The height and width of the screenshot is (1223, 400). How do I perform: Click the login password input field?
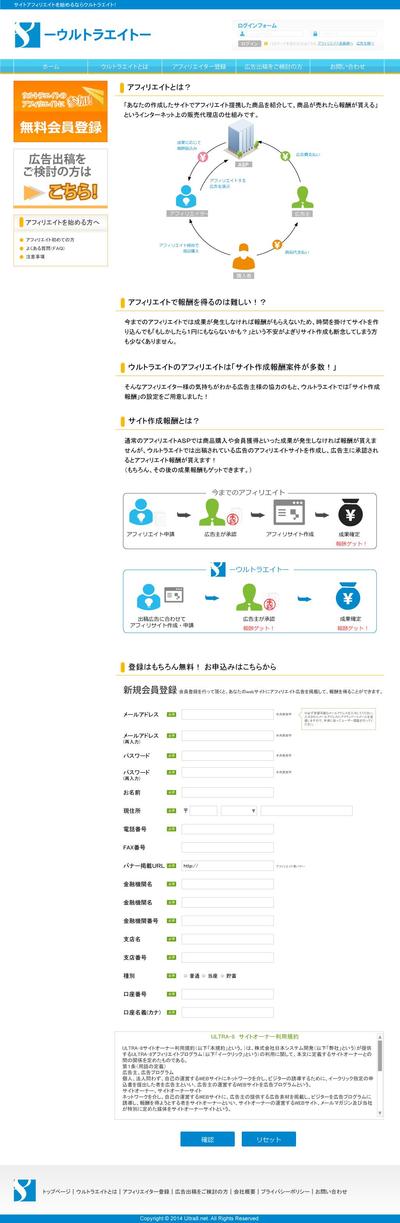pyautogui.click(x=349, y=34)
